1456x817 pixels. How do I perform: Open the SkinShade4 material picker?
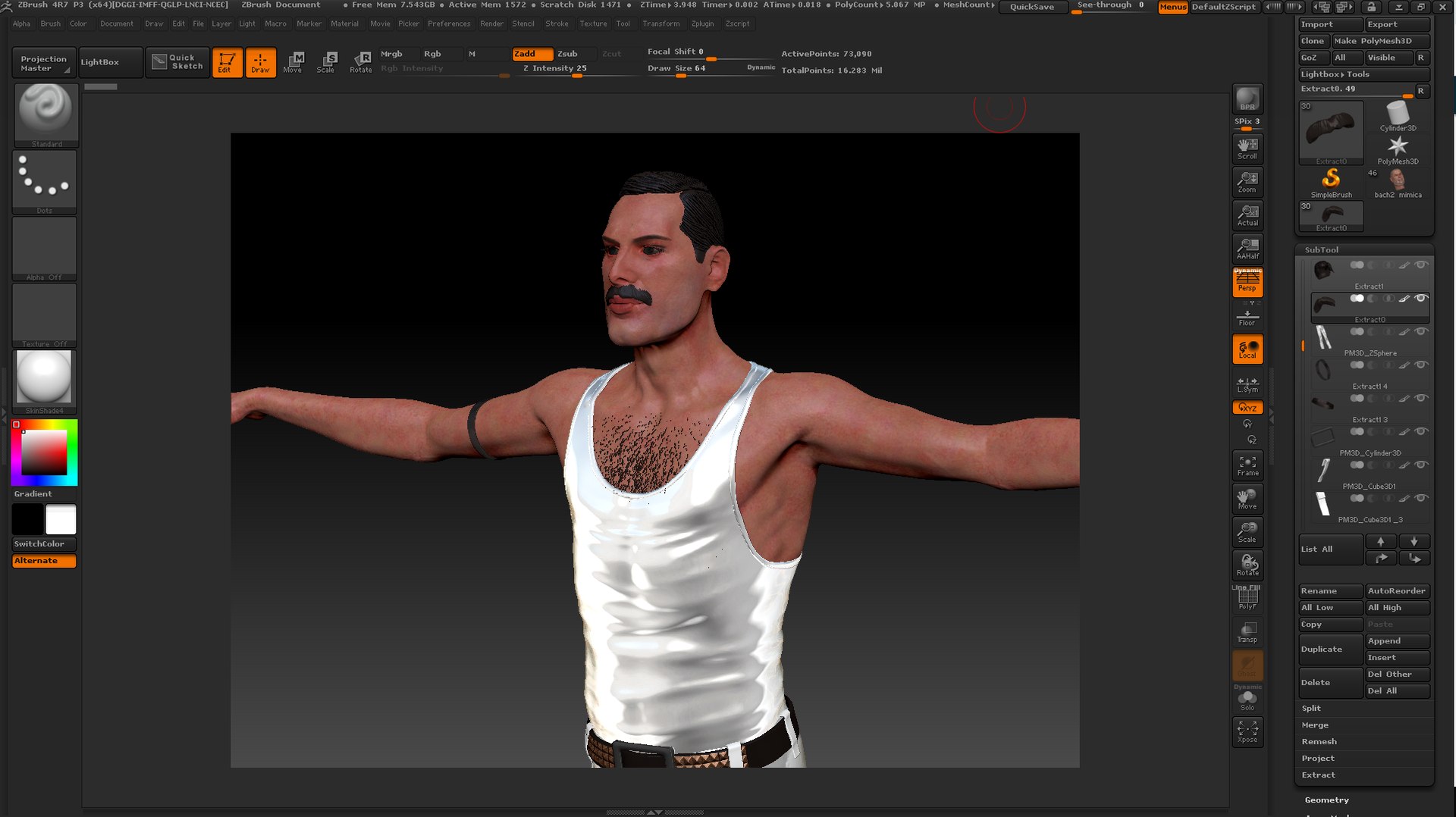[x=44, y=382]
